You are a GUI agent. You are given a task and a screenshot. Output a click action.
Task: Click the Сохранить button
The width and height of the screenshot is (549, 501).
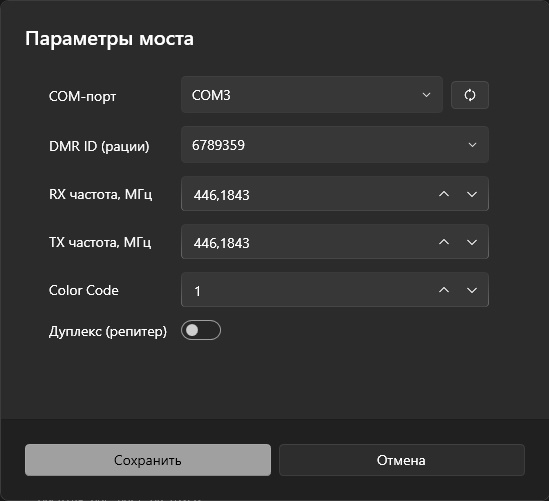point(148,460)
